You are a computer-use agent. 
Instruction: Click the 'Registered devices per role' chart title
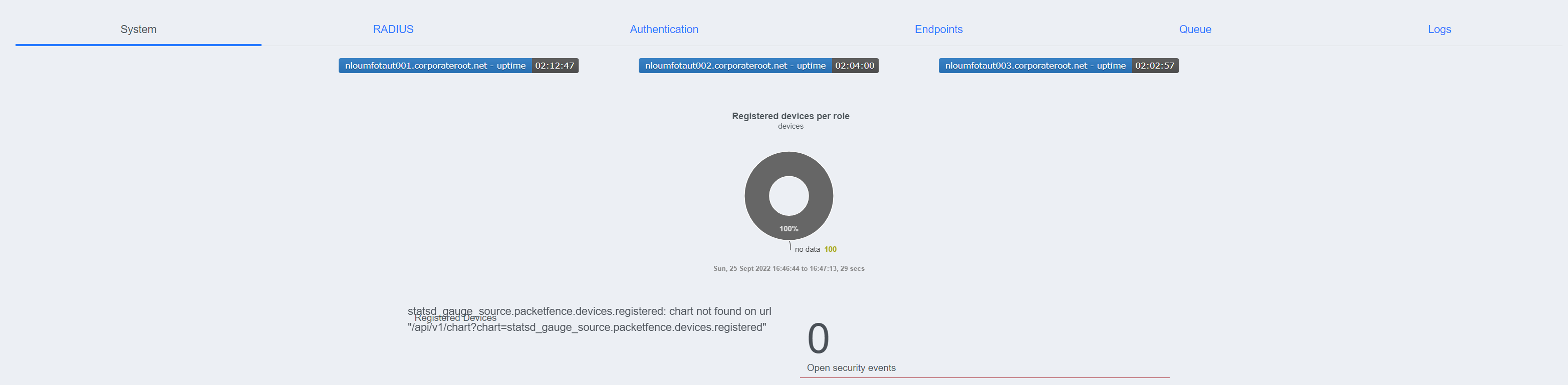(x=791, y=116)
